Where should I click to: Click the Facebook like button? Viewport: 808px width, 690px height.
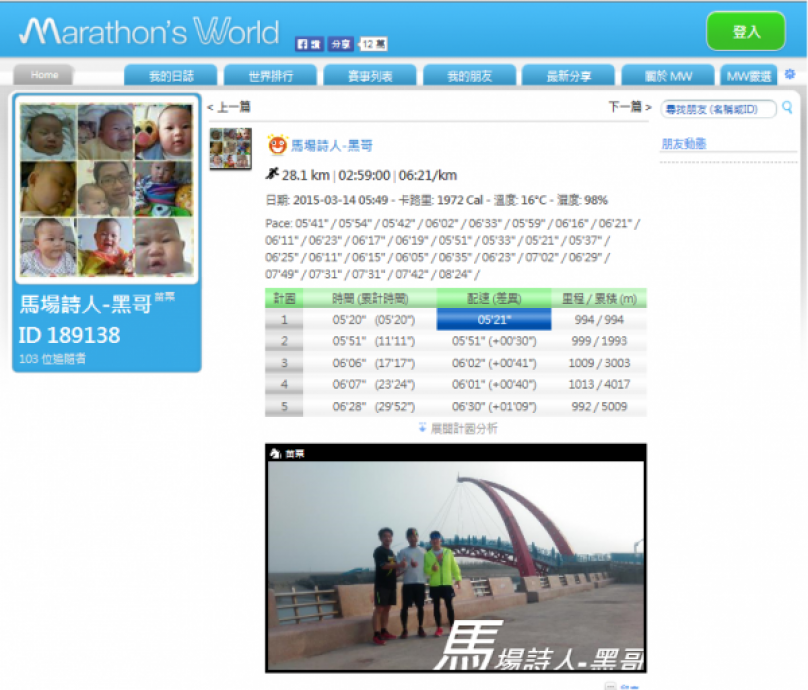[x=309, y=44]
